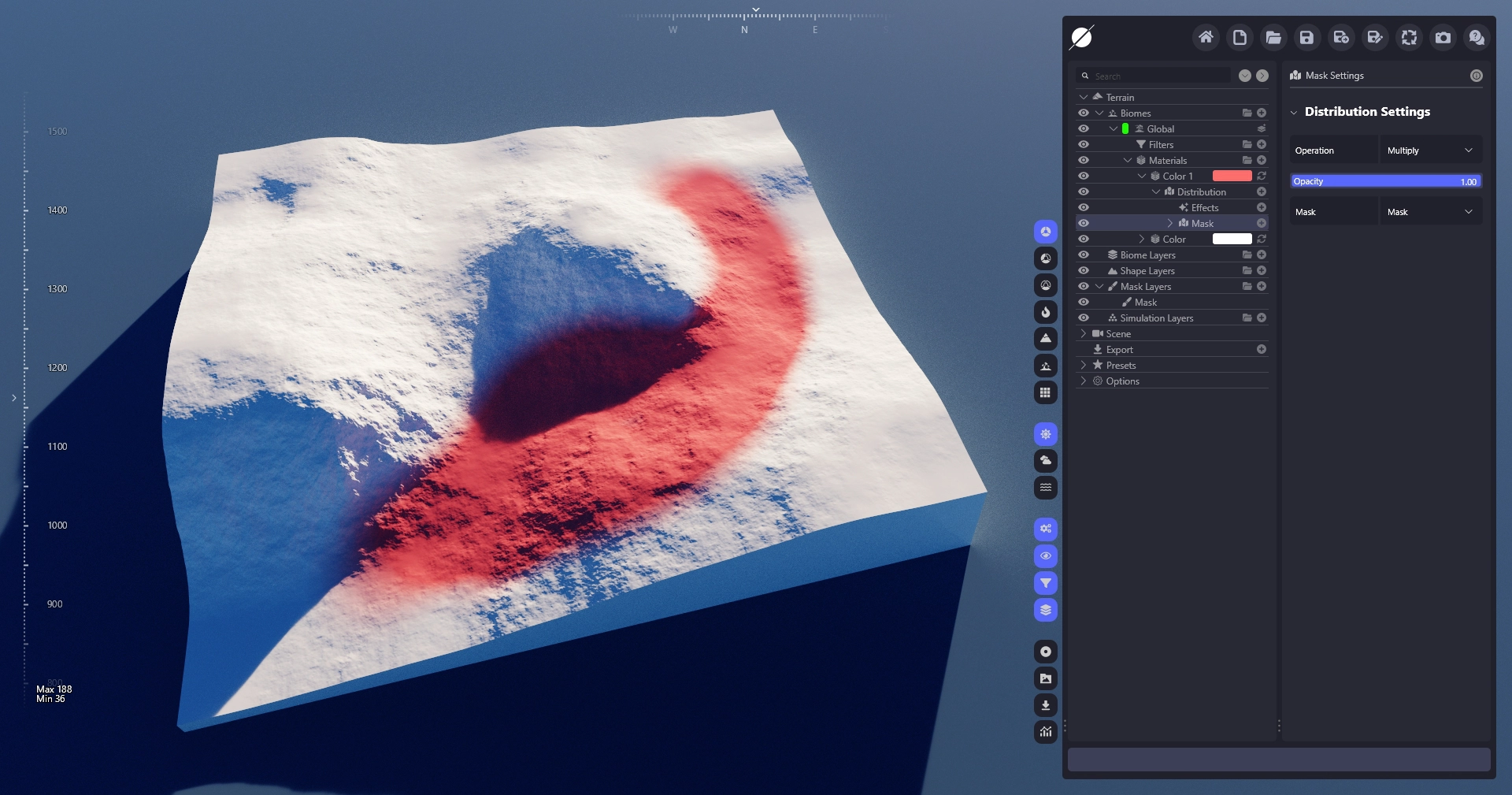1512x795 pixels.
Task: Select Biome Layers in the tree
Action: pos(1147,255)
